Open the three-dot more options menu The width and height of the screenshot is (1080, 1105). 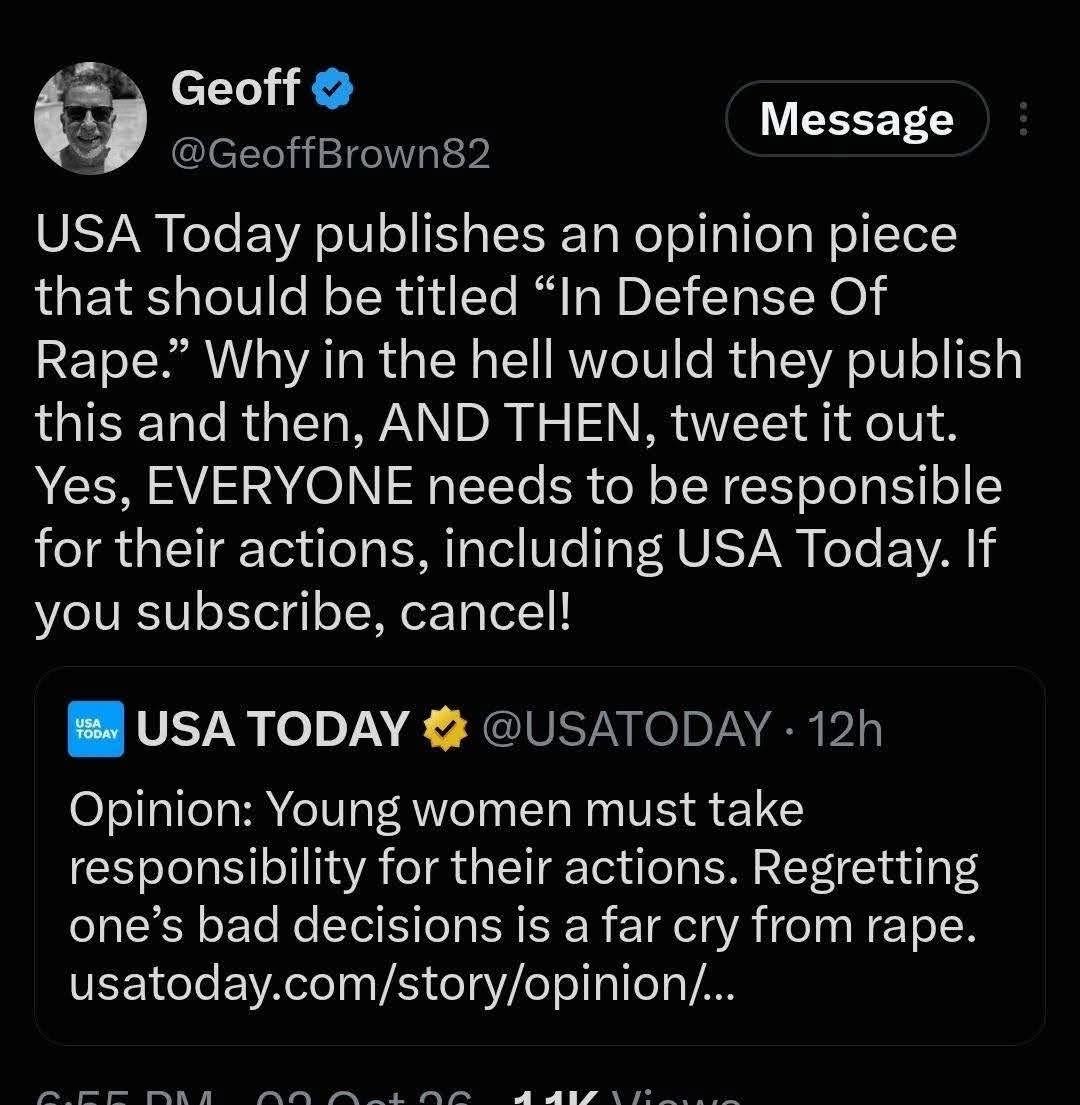coord(1024,118)
